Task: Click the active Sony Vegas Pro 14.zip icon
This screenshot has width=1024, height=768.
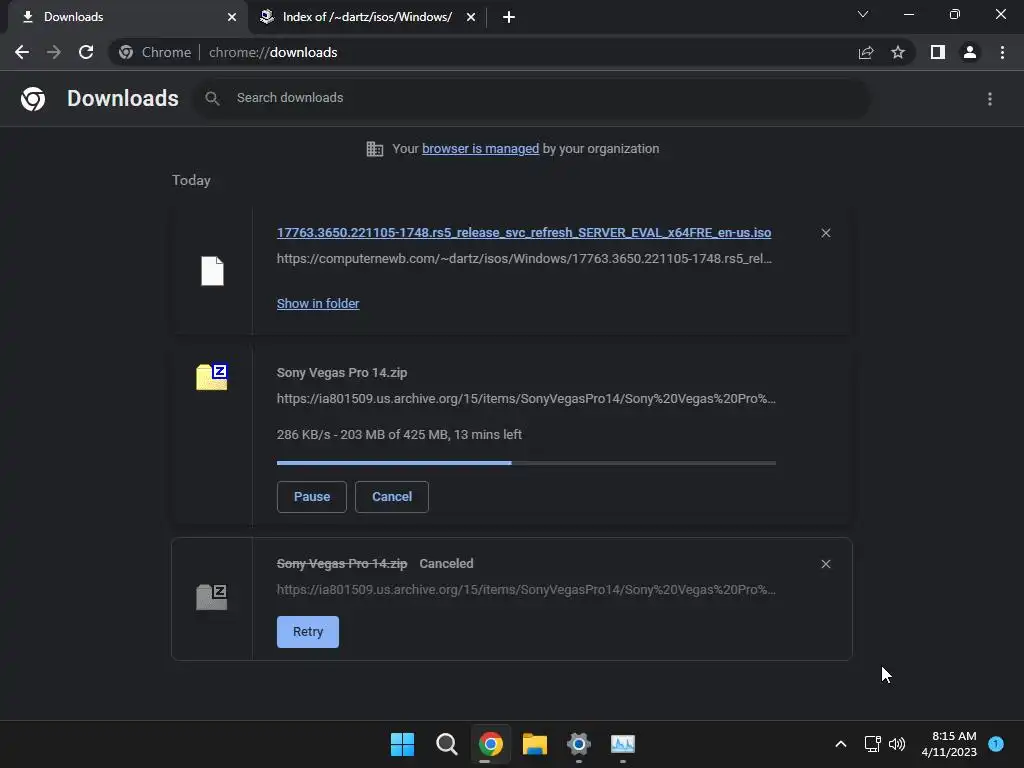Action: click(x=212, y=377)
